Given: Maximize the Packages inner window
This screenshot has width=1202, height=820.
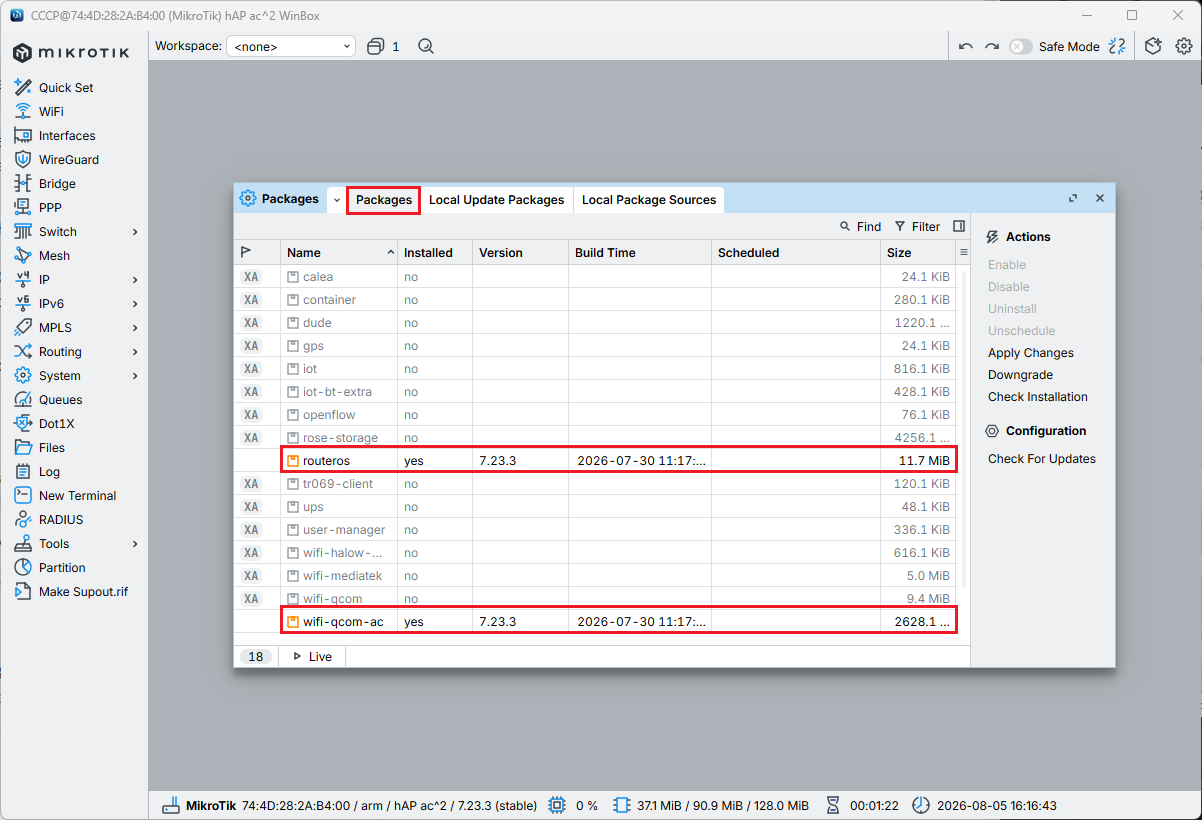Looking at the screenshot, I should pyautogui.click(x=1073, y=199).
